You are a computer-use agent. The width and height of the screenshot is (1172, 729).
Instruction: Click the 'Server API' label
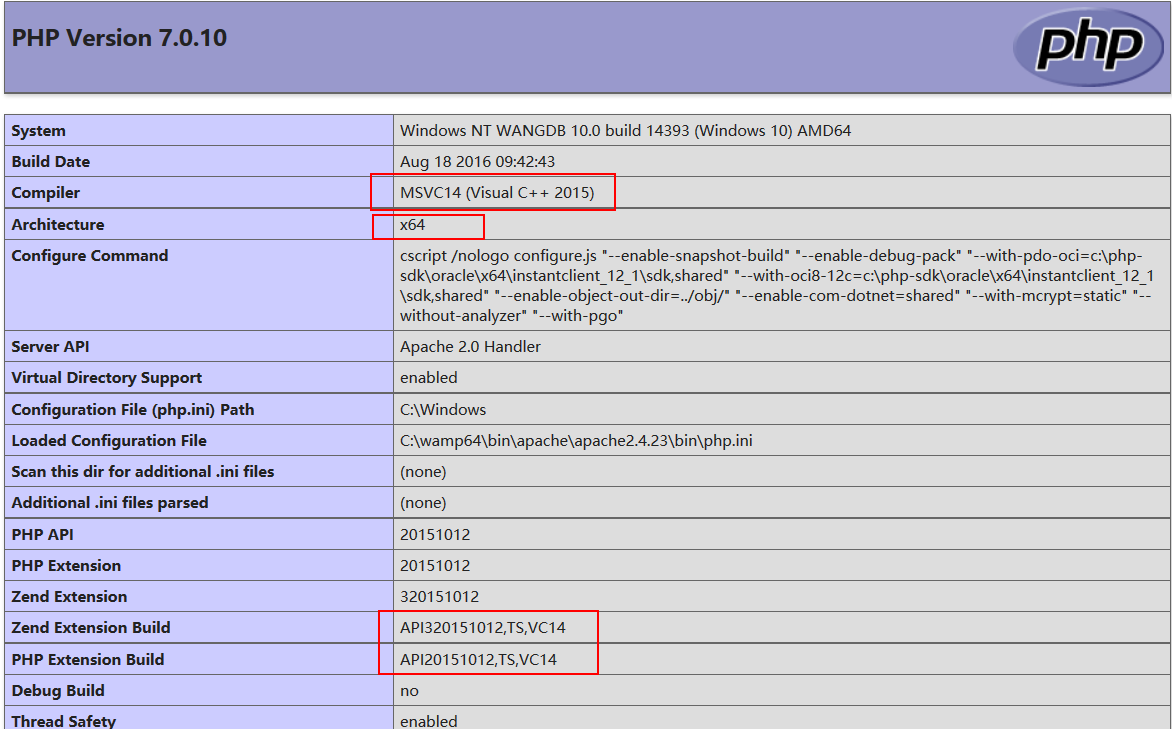click(x=50, y=347)
